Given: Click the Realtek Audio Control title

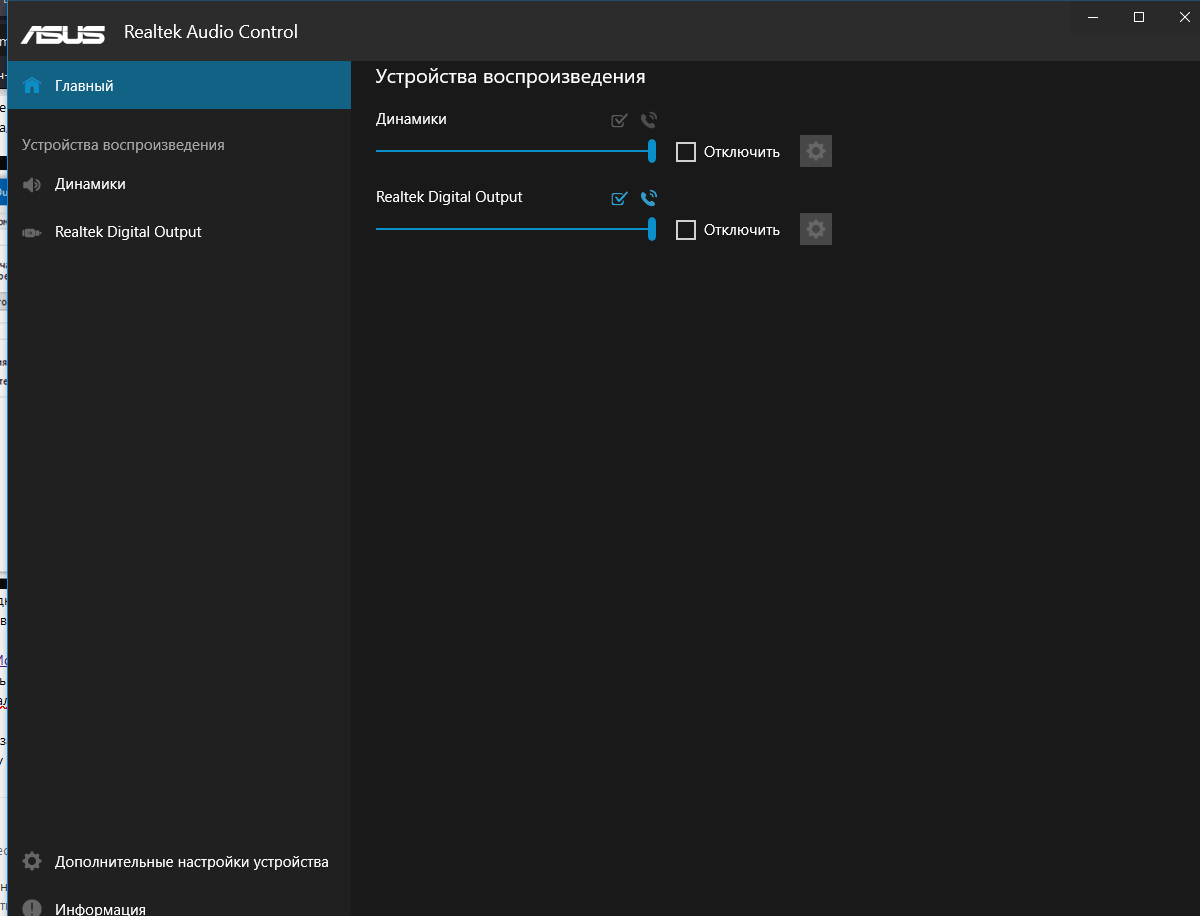Looking at the screenshot, I should click(x=211, y=32).
